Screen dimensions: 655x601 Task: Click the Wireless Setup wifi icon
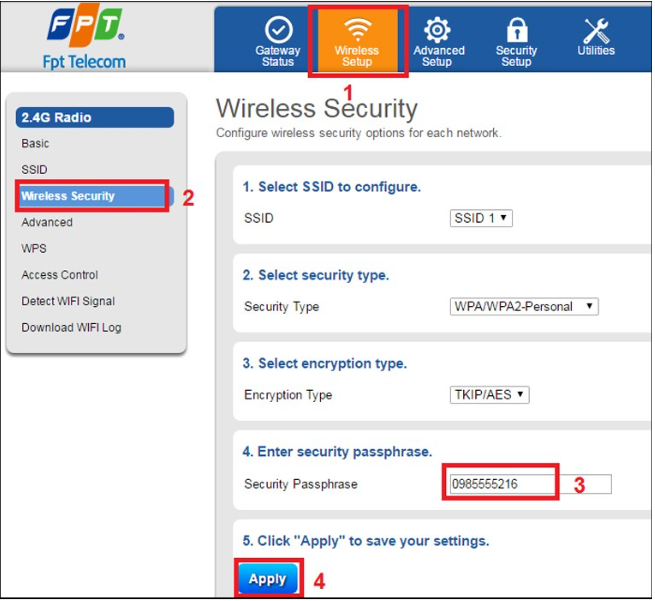[357, 29]
